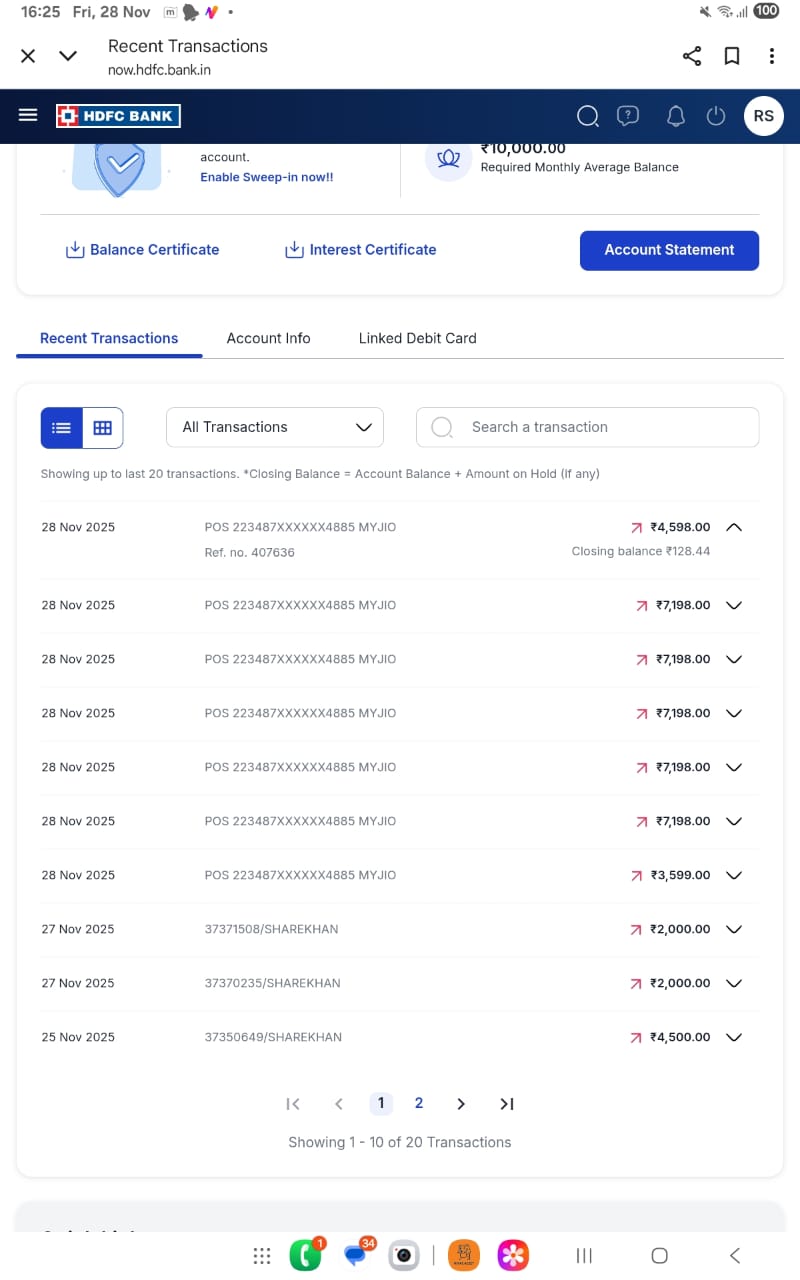Open the help chat icon
Viewport: 800px width, 1280px height.
(628, 116)
